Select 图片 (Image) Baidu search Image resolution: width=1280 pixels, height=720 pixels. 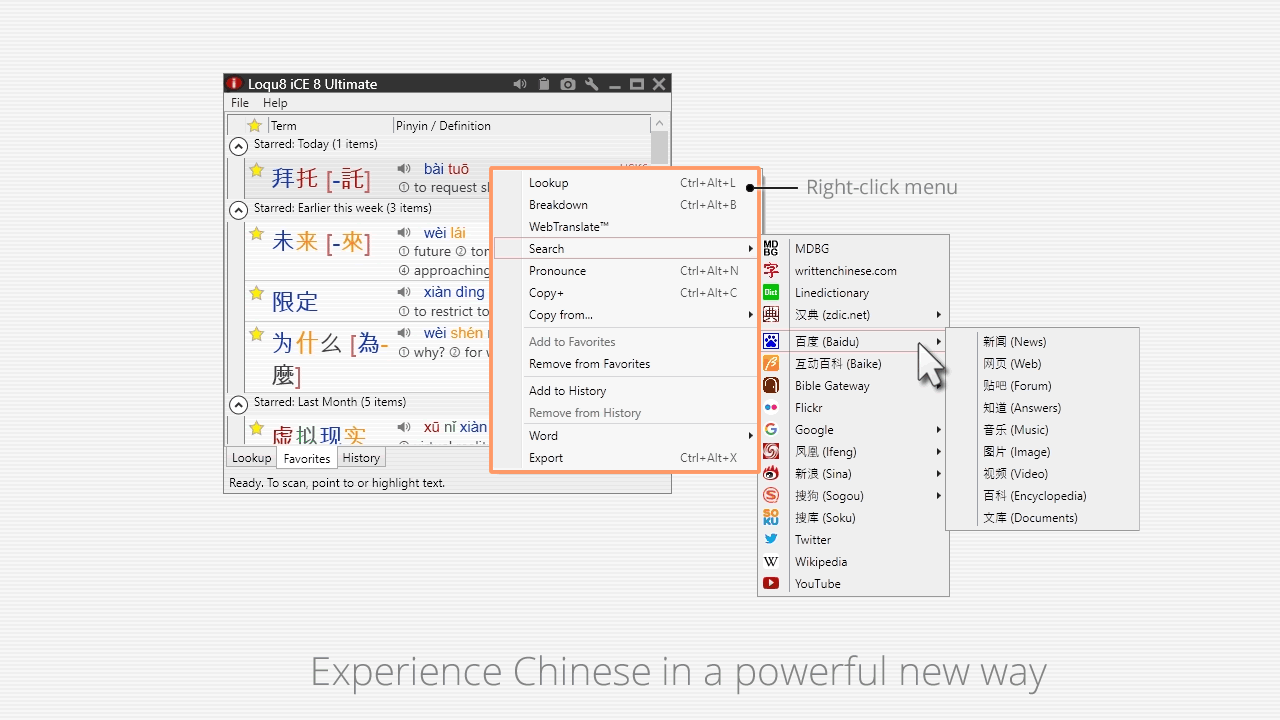[1042, 452]
